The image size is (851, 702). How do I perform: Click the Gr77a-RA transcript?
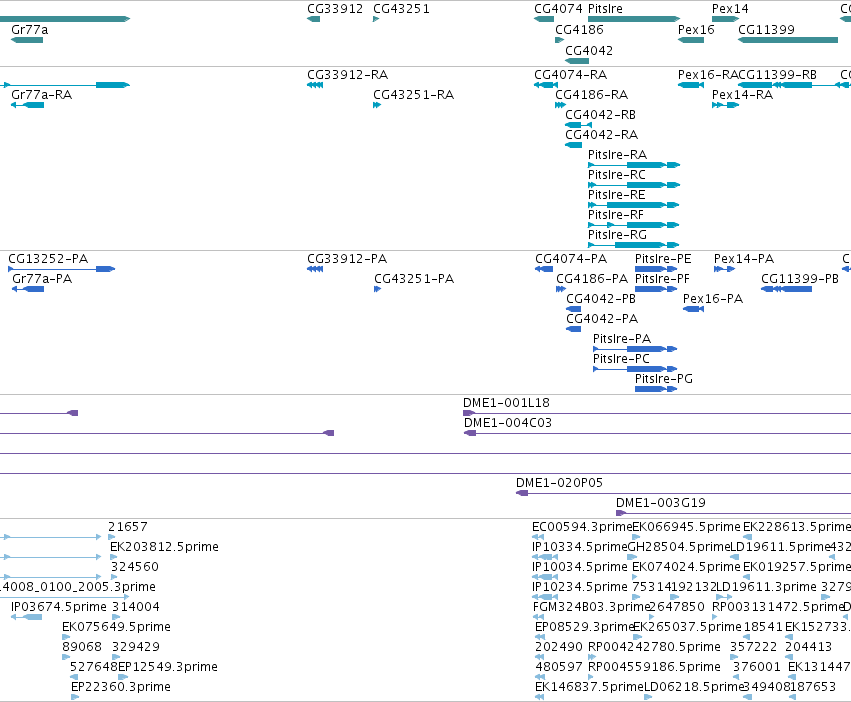click(x=27, y=105)
